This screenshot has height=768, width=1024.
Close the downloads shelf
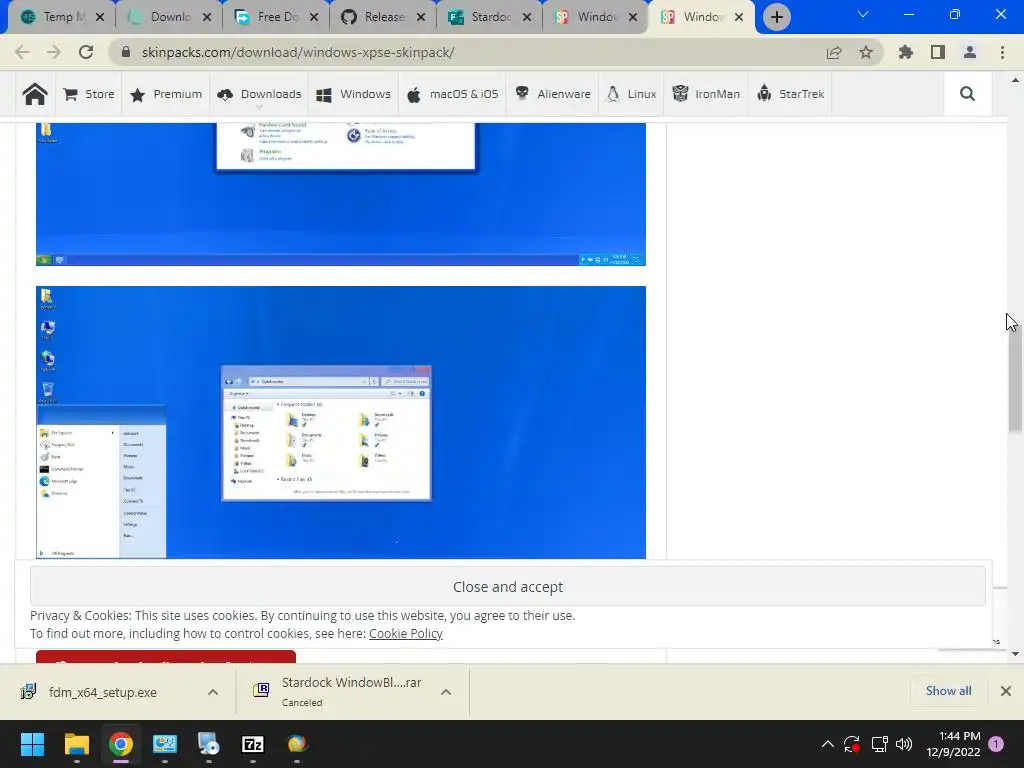(x=1006, y=691)
